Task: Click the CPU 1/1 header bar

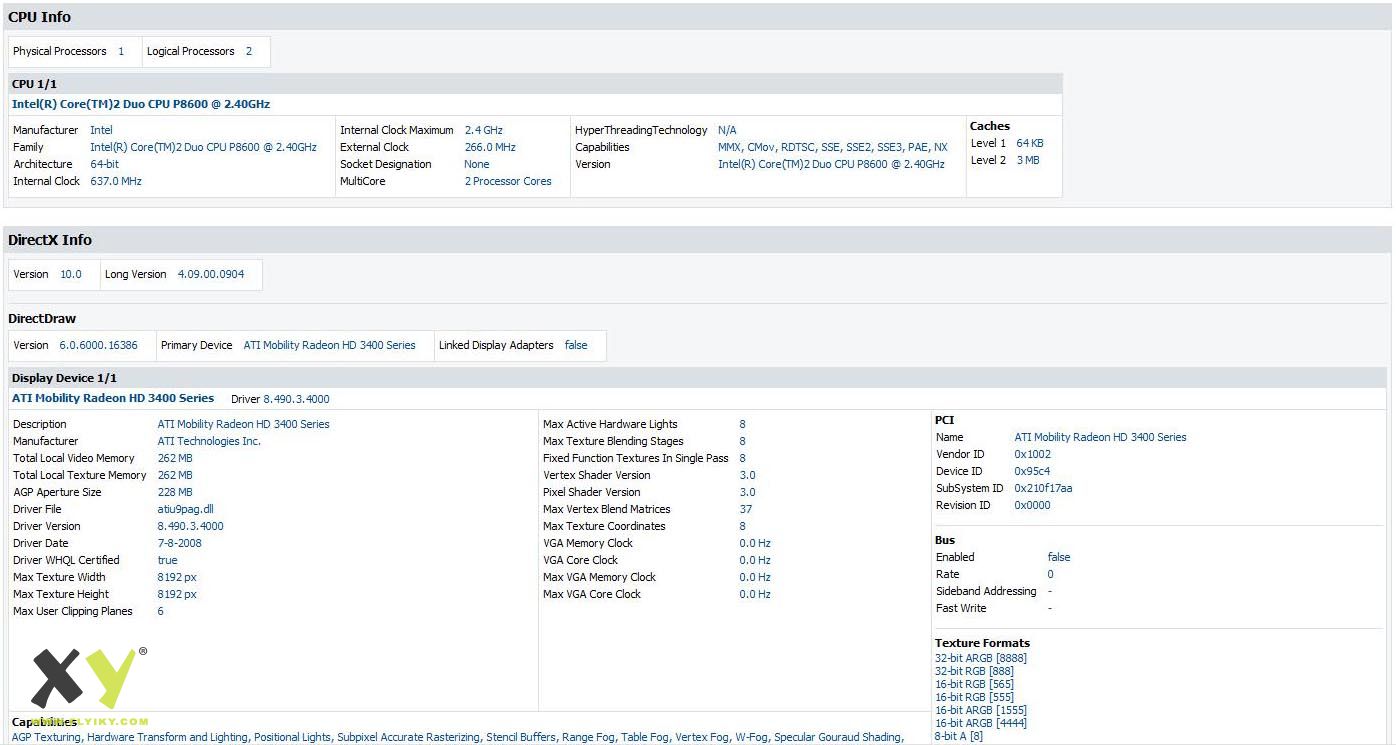Action: (x=535, y=84)
